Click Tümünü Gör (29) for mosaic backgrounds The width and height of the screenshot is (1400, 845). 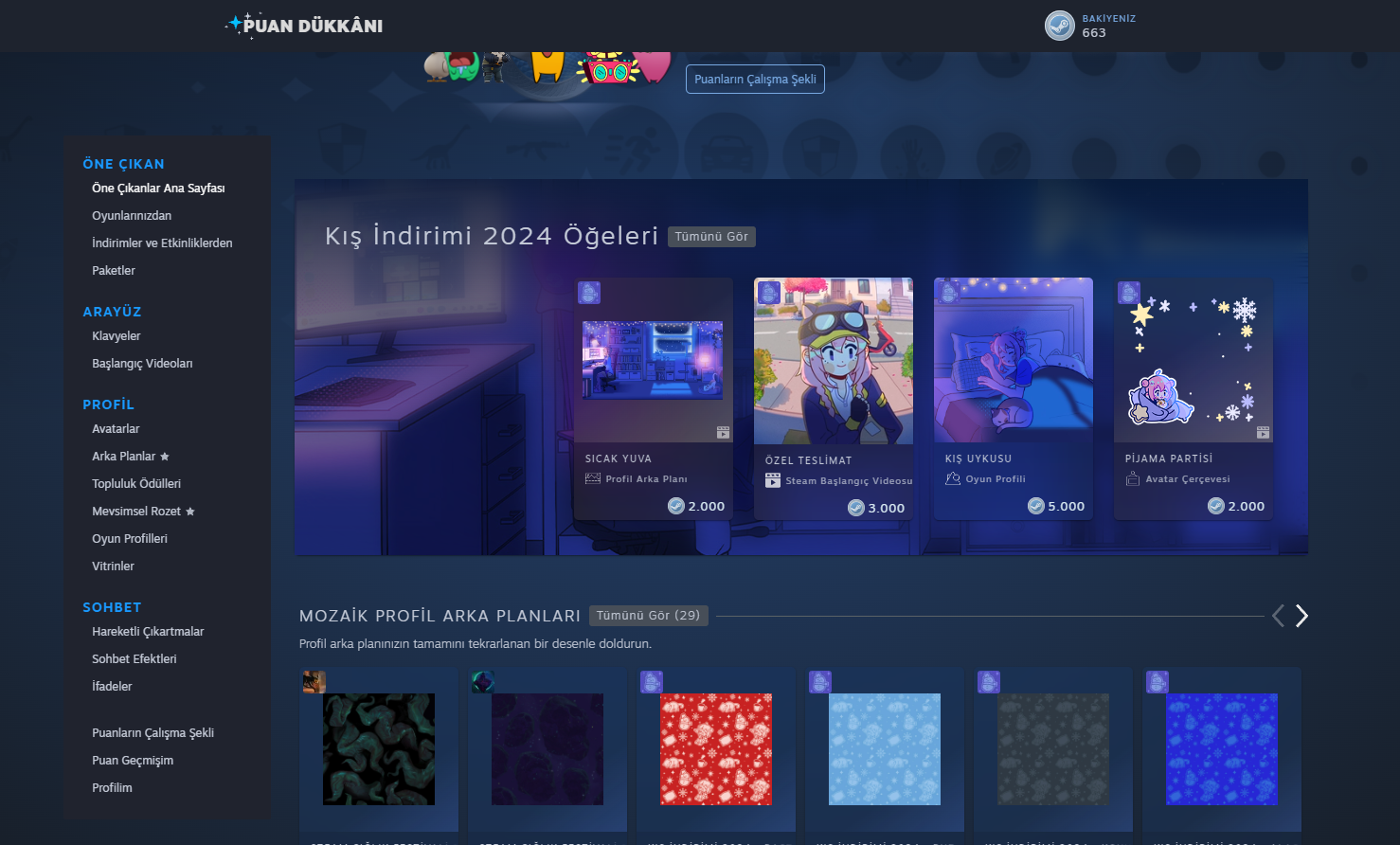[649, 616]
